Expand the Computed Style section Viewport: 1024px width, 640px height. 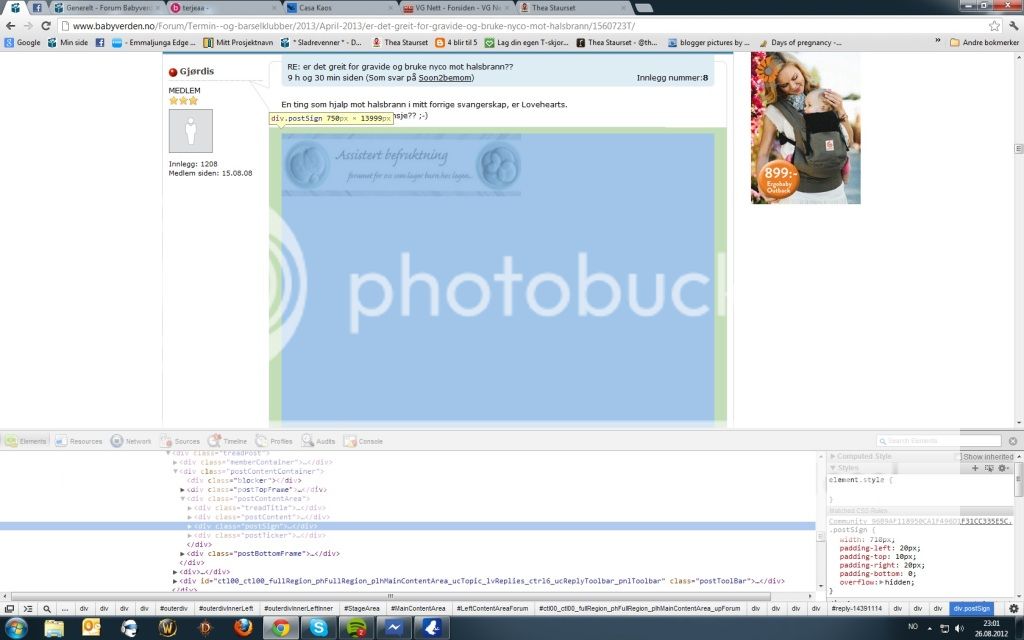tap(834, 456)
